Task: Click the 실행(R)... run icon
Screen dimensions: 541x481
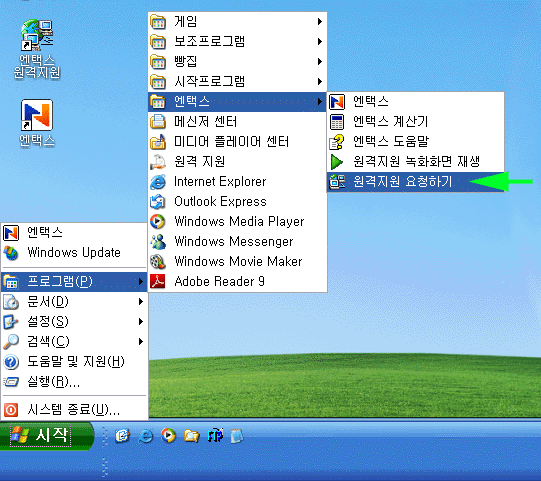Action: [11, 382]
